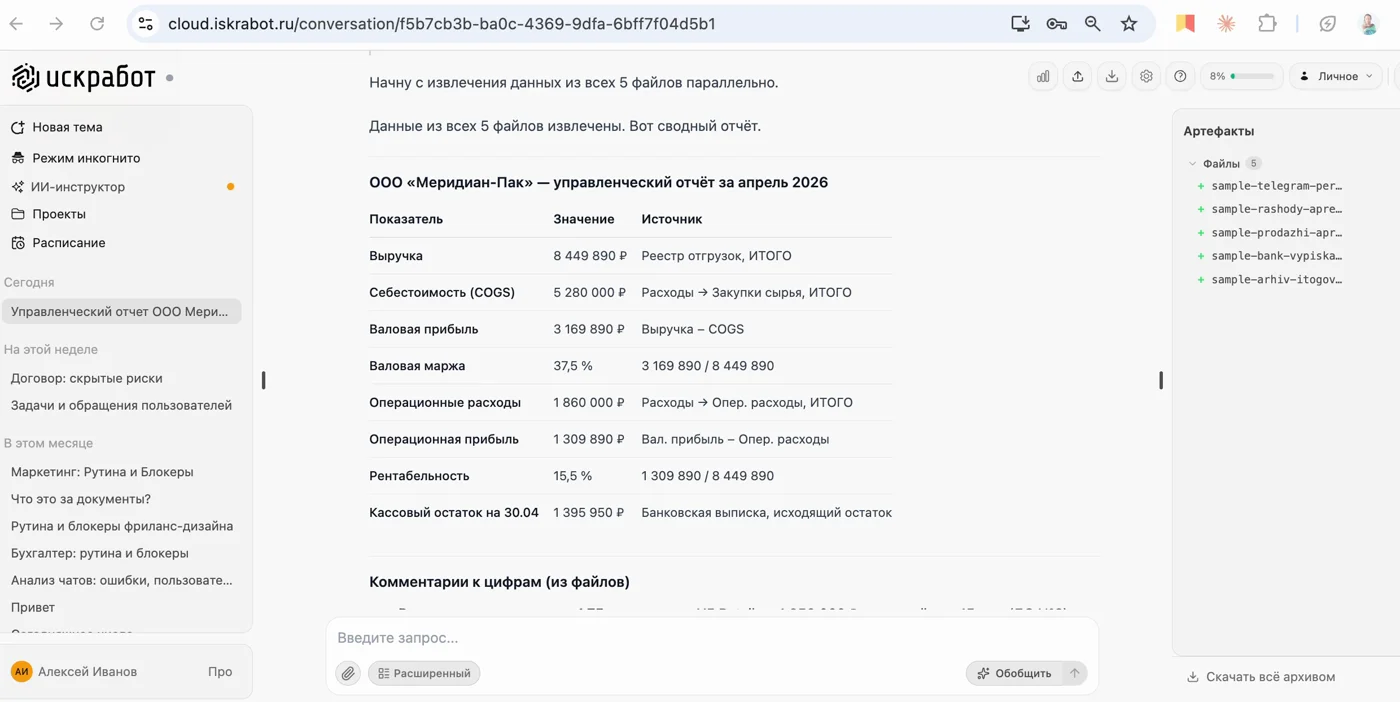1400x702 pixels.
Task: Click the Алексей Иванов user name
Action: point(87,672)
